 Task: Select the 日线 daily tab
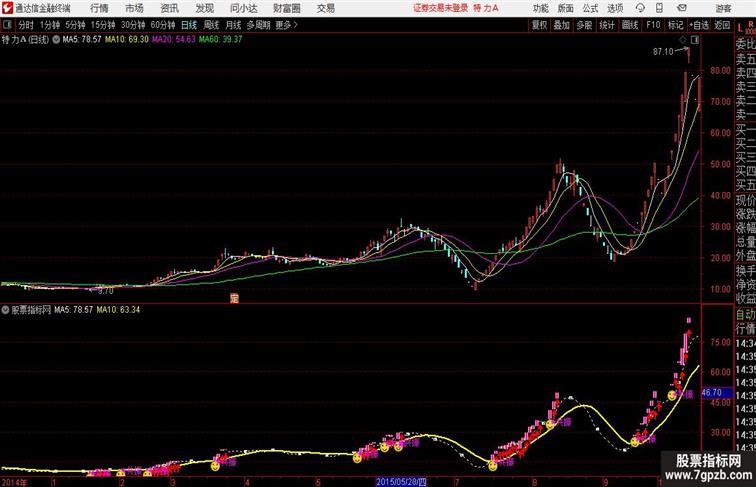click(x=189, y=25)
